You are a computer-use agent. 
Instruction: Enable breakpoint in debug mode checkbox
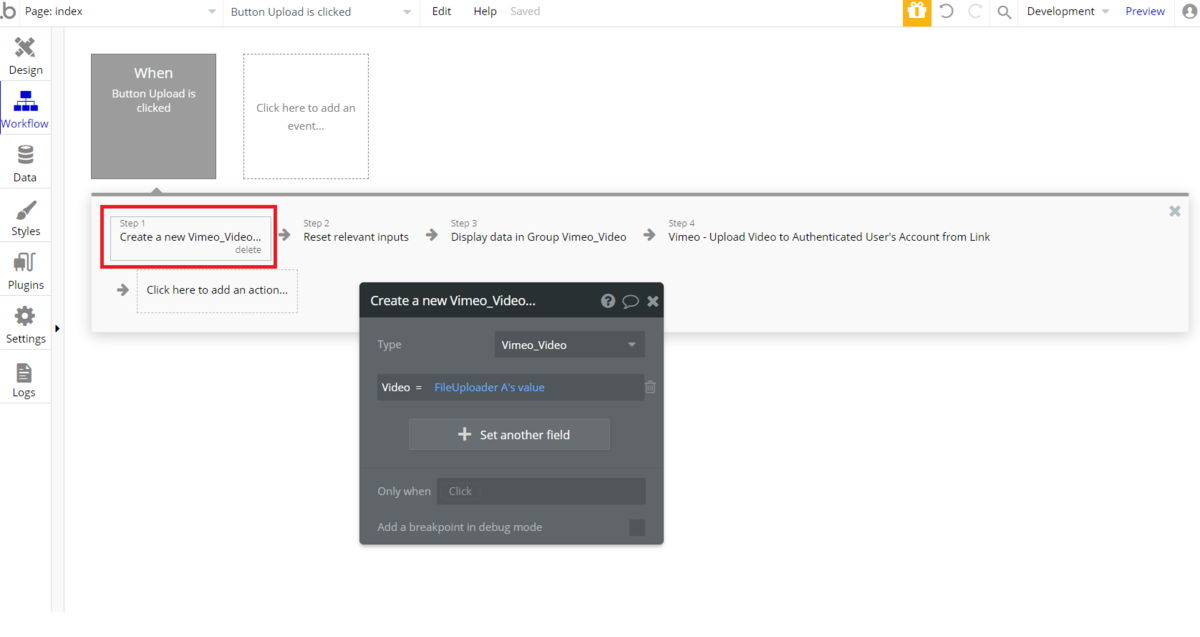(637, 527)
